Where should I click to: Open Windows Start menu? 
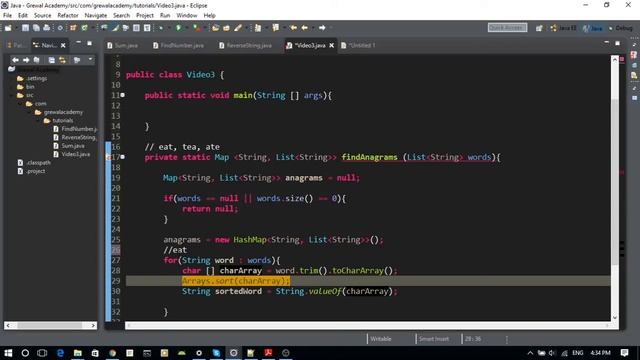pyautogui.click(x=8, y=353)
